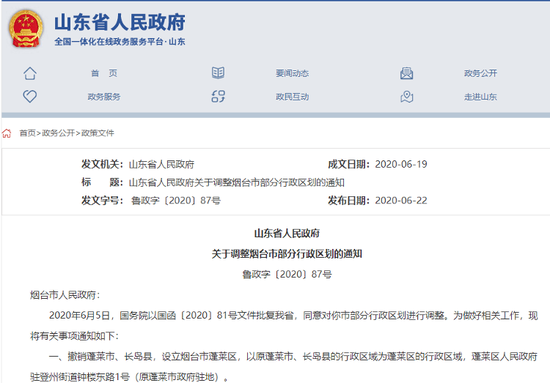Click the open book news icon
Viewport: 550px width, 383px height.
point(218,73)
